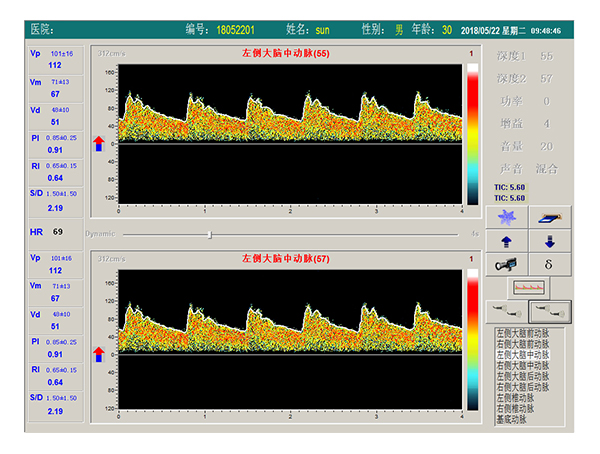This screenshot has width=600, height=454.
Task: Click the scanner icon button beside snowflake
Action: coord(547,217)
